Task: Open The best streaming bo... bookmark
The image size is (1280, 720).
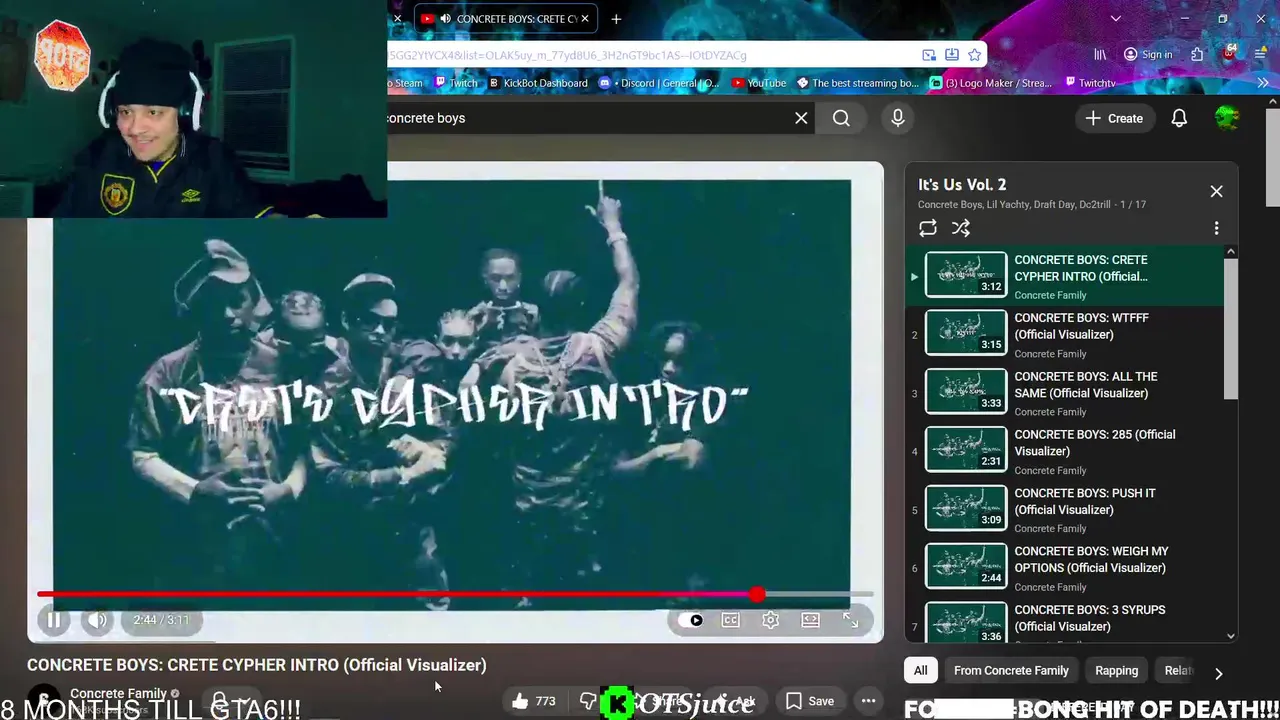Action: pos(857,83)
